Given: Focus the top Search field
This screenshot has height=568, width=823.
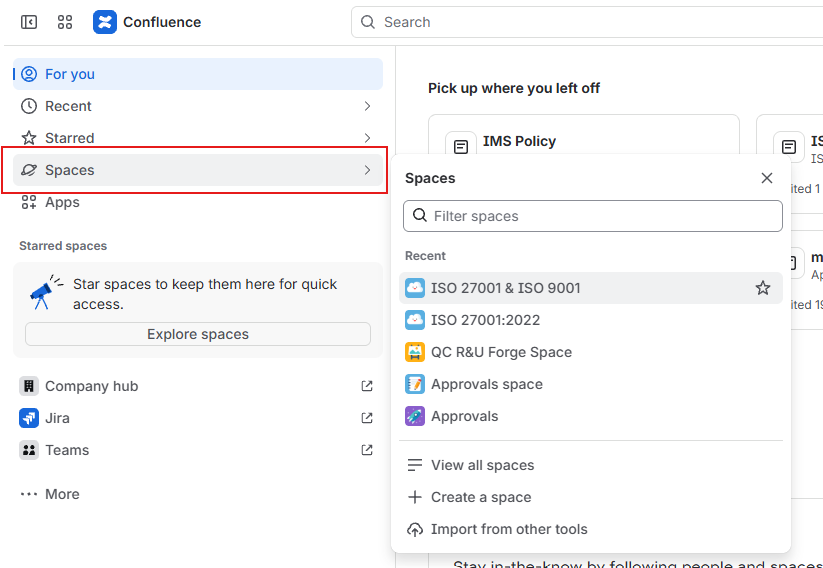Looking at the screenshot, I should click(x=587, y=22).
